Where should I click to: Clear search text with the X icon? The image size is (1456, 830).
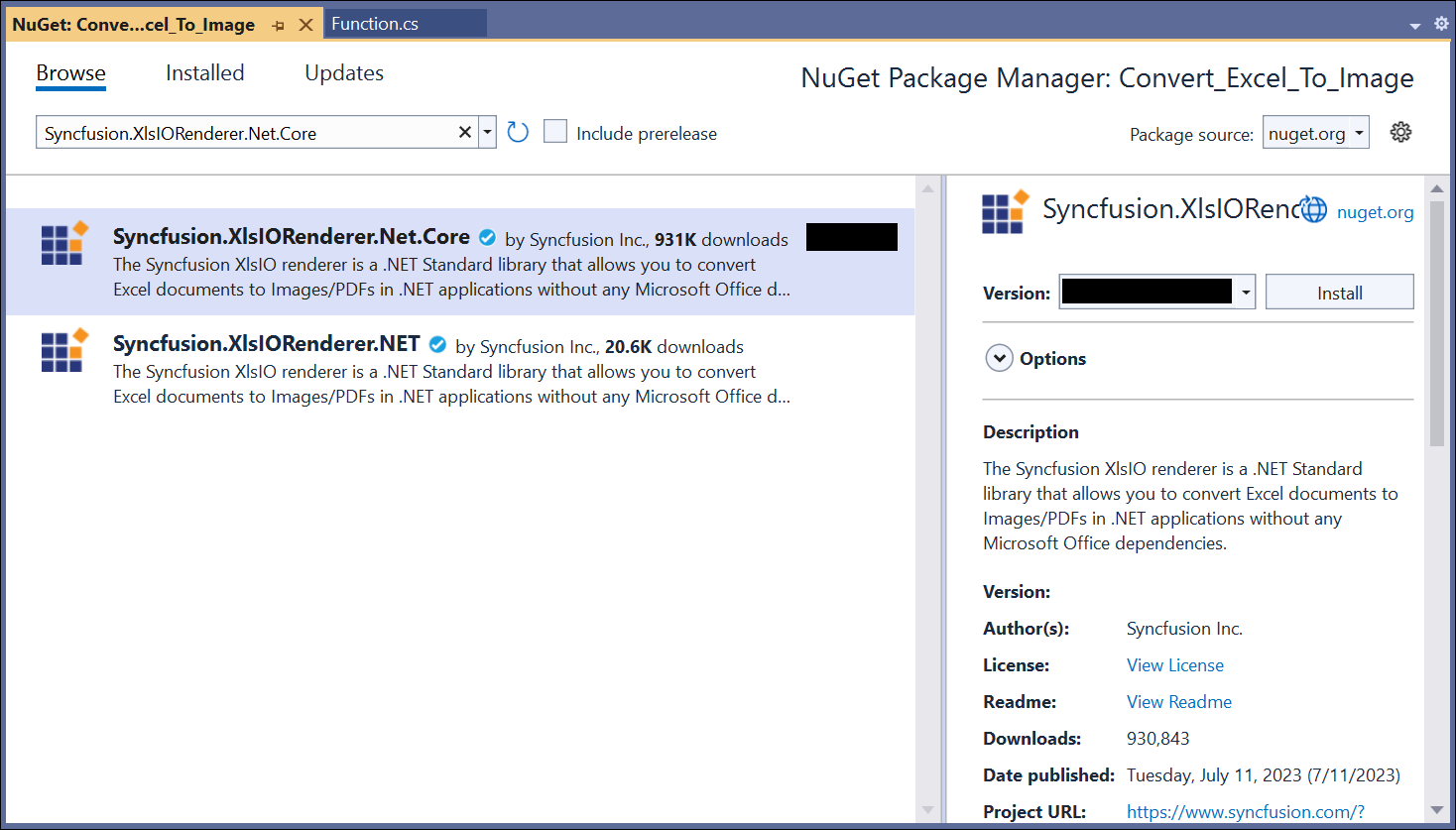click(x=464, y=132)
